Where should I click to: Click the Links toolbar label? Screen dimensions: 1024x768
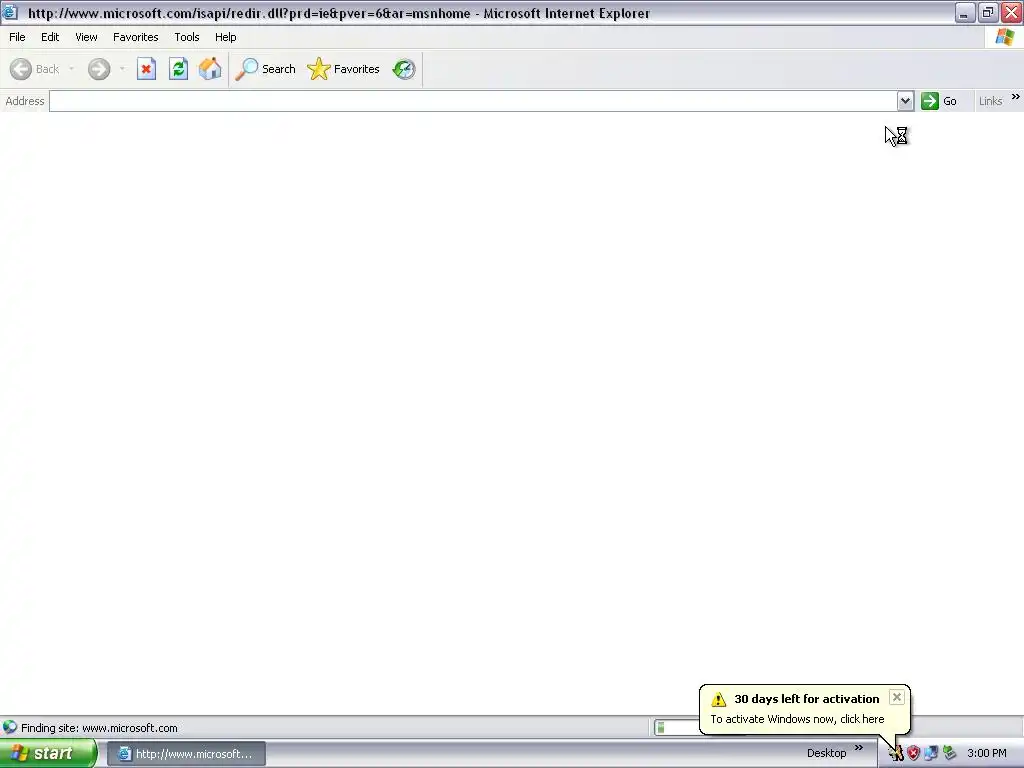coord(990,101)
